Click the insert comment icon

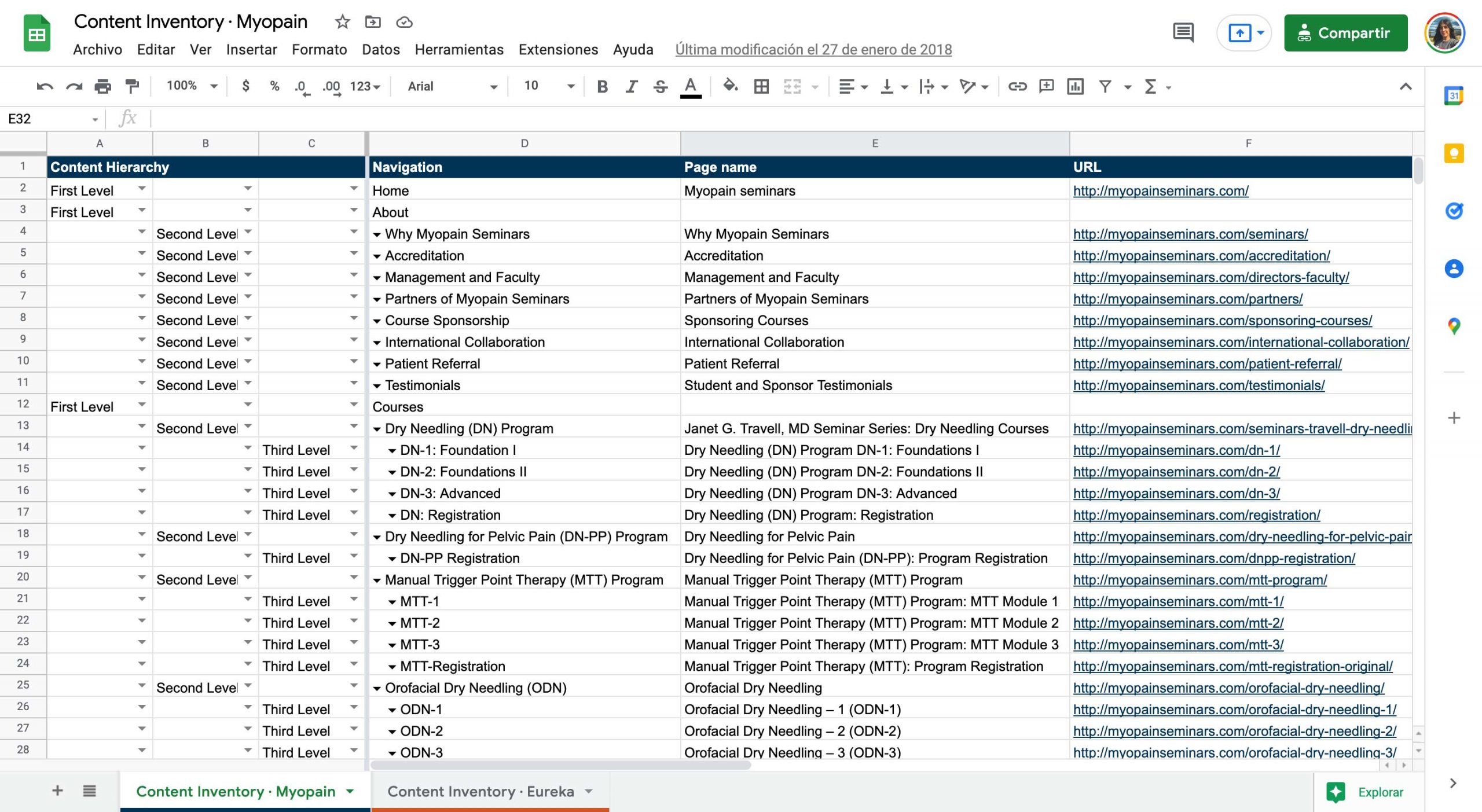coord(1046,86)
